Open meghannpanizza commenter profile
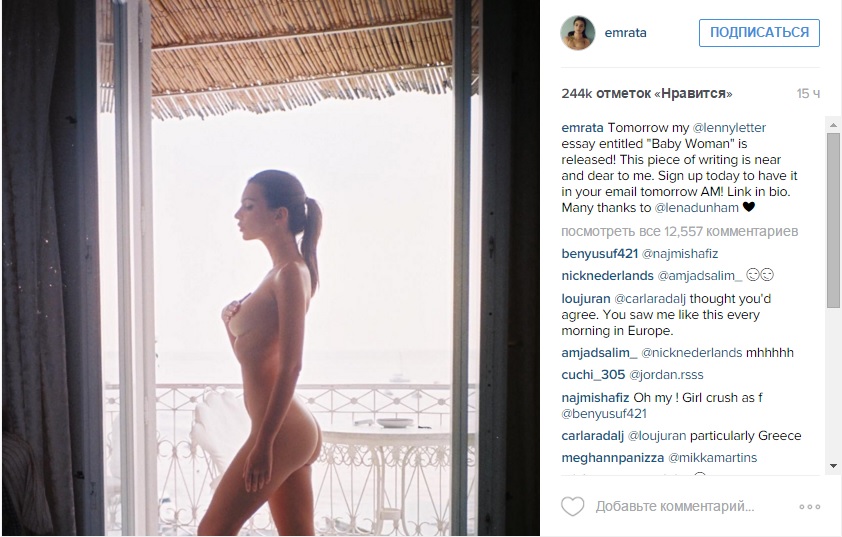The width and height of the screenshot is (842, 537). 613,458
